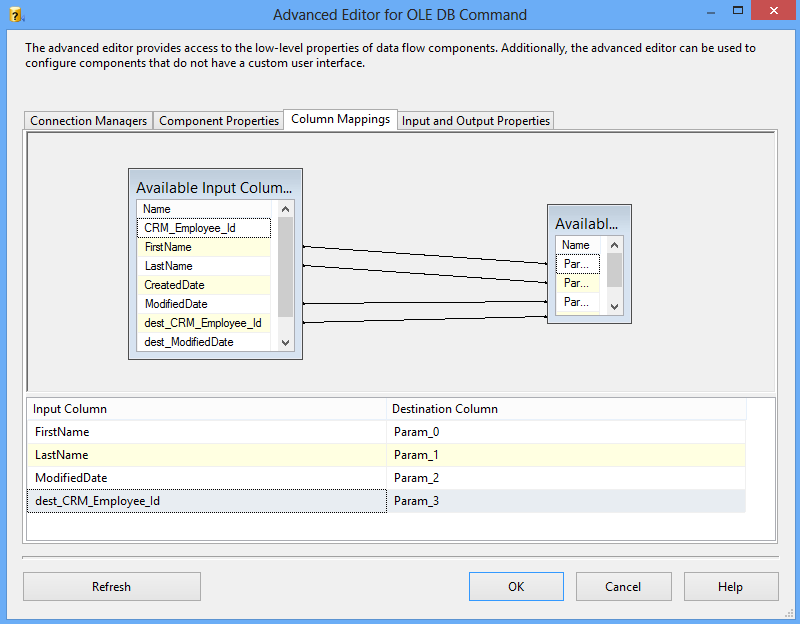The width and height of the screenshot is (800, 624).
Task: Click Param_3 destination cell
Action: click(566, 501)
